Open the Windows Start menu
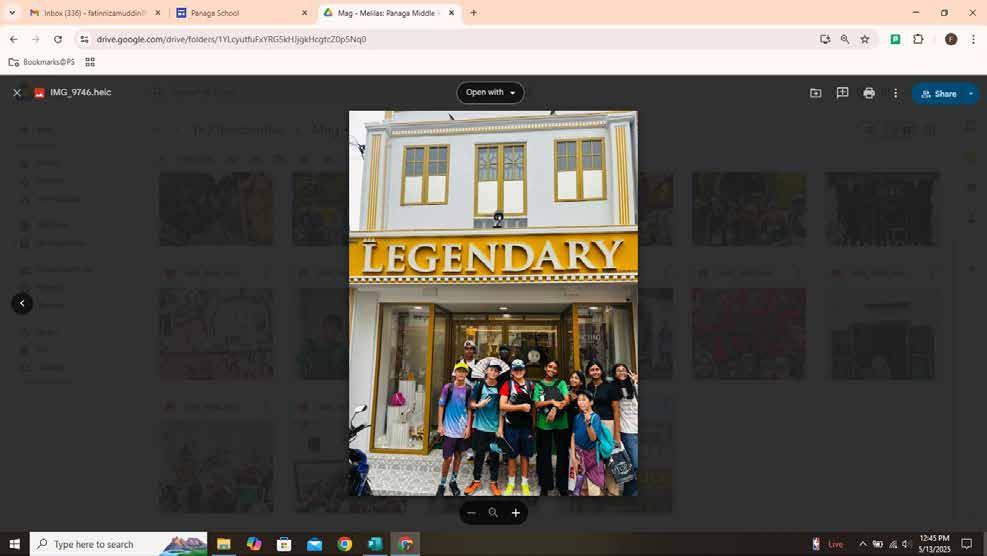 14,544
